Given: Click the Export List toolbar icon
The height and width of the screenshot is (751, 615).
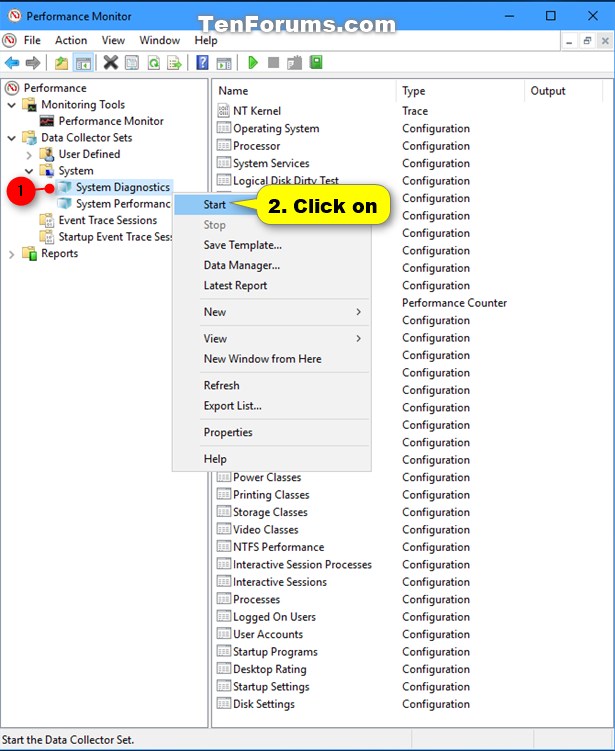Looking at the screenshot, I should pos(175,63).
